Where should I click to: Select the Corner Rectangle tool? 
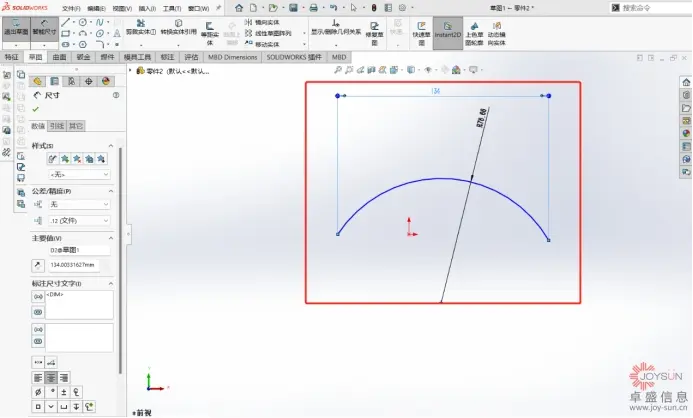pyautogui.click(x=65, y=34)
